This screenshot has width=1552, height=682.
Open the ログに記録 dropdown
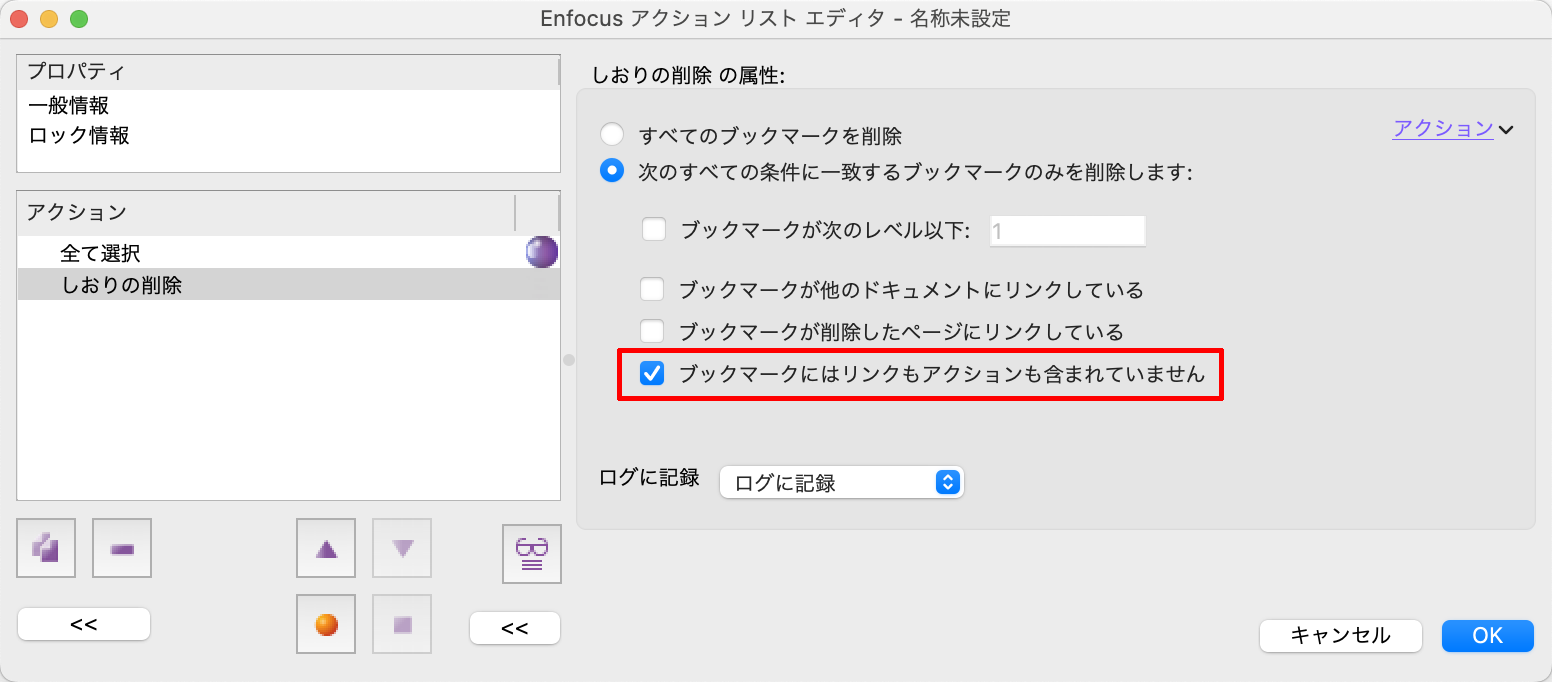coord(841,483)
